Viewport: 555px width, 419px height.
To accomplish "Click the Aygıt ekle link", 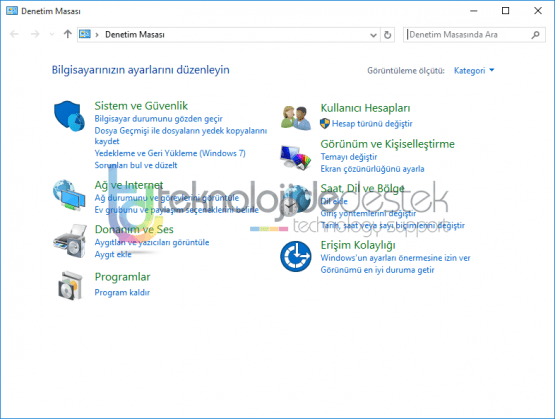I will pyautogui.click(x=113, y=254).
